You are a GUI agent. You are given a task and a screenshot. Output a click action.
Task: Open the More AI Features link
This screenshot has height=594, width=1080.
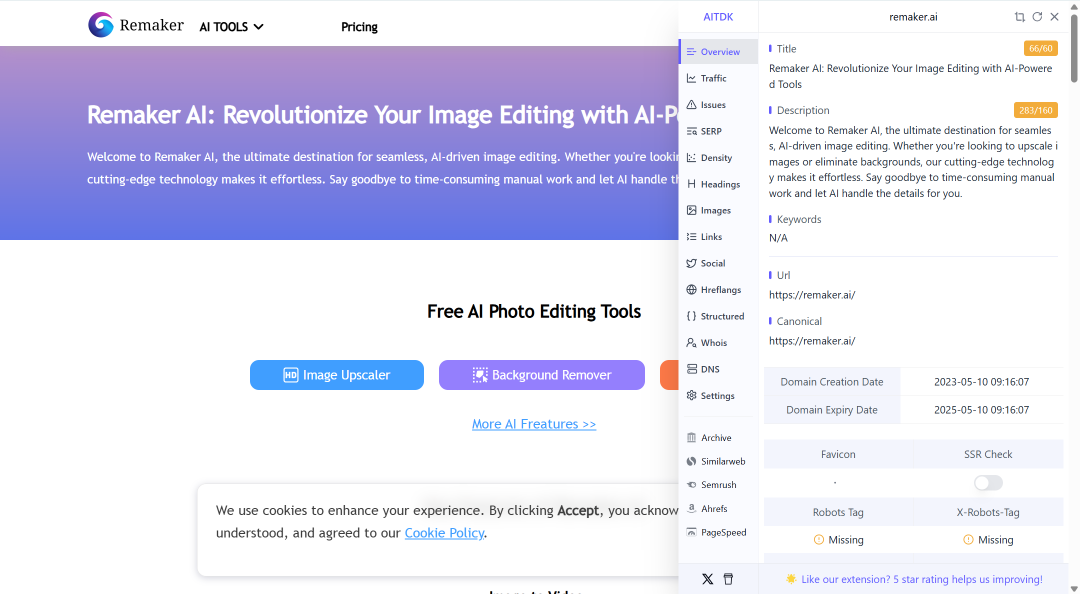534,424
